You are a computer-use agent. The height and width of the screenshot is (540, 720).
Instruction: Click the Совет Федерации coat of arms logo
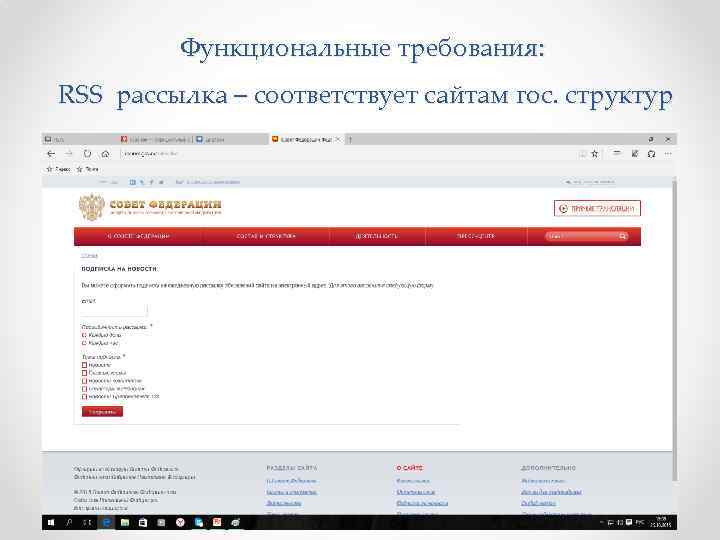pyautogui.click(x=92, y=207)
